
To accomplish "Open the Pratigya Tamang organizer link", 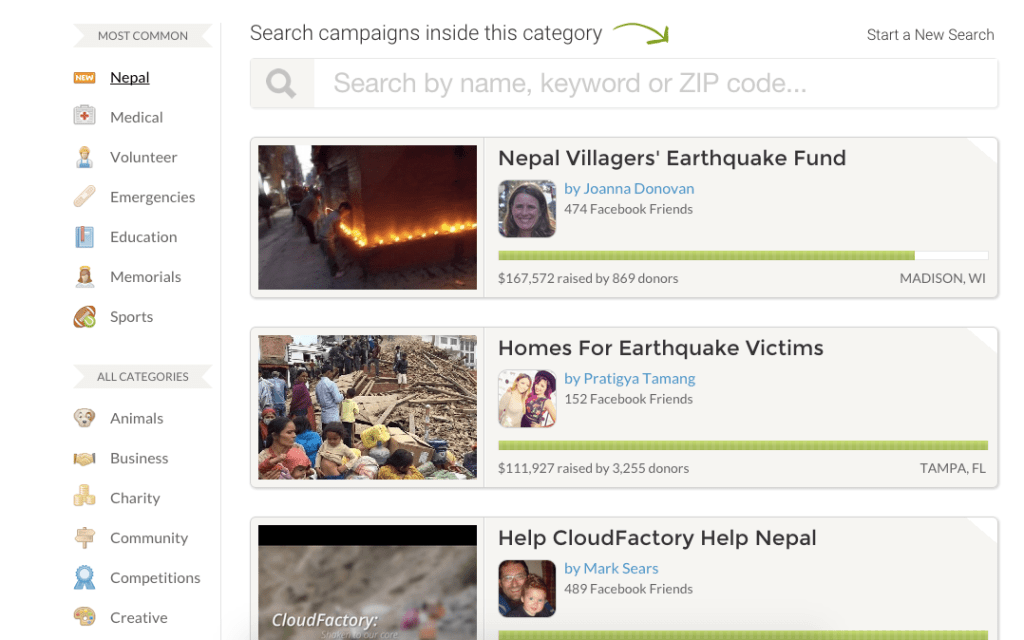I will (x=630, y=378).
